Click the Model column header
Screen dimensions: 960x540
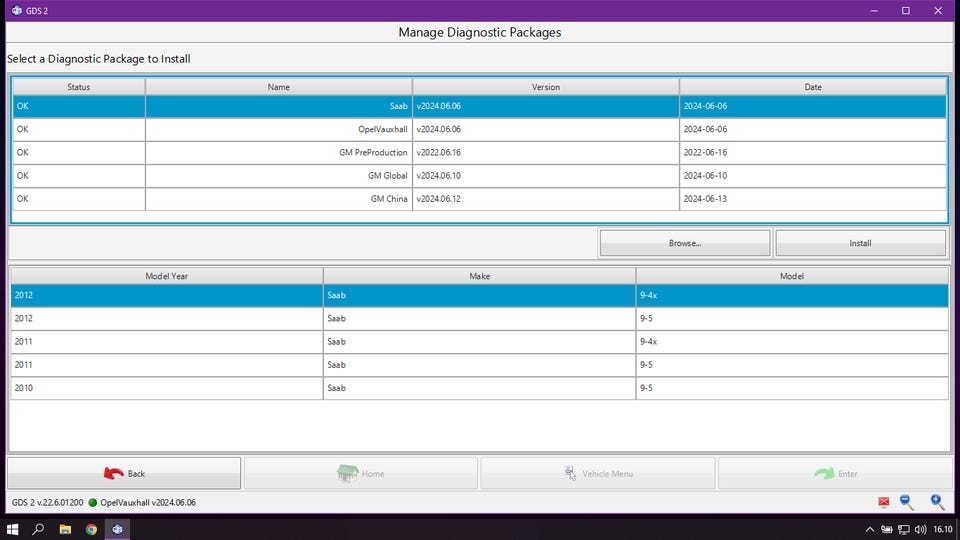[x=792, y=276]
